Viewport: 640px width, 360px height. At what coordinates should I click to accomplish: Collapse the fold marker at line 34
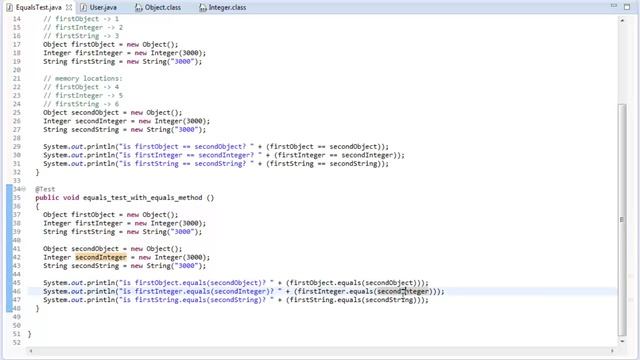coord(24,189)
